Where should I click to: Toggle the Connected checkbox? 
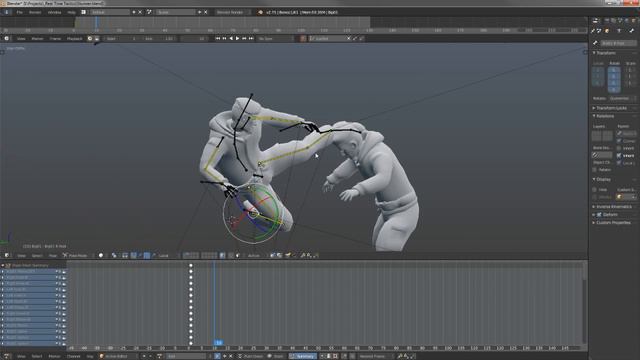[619, 141]
